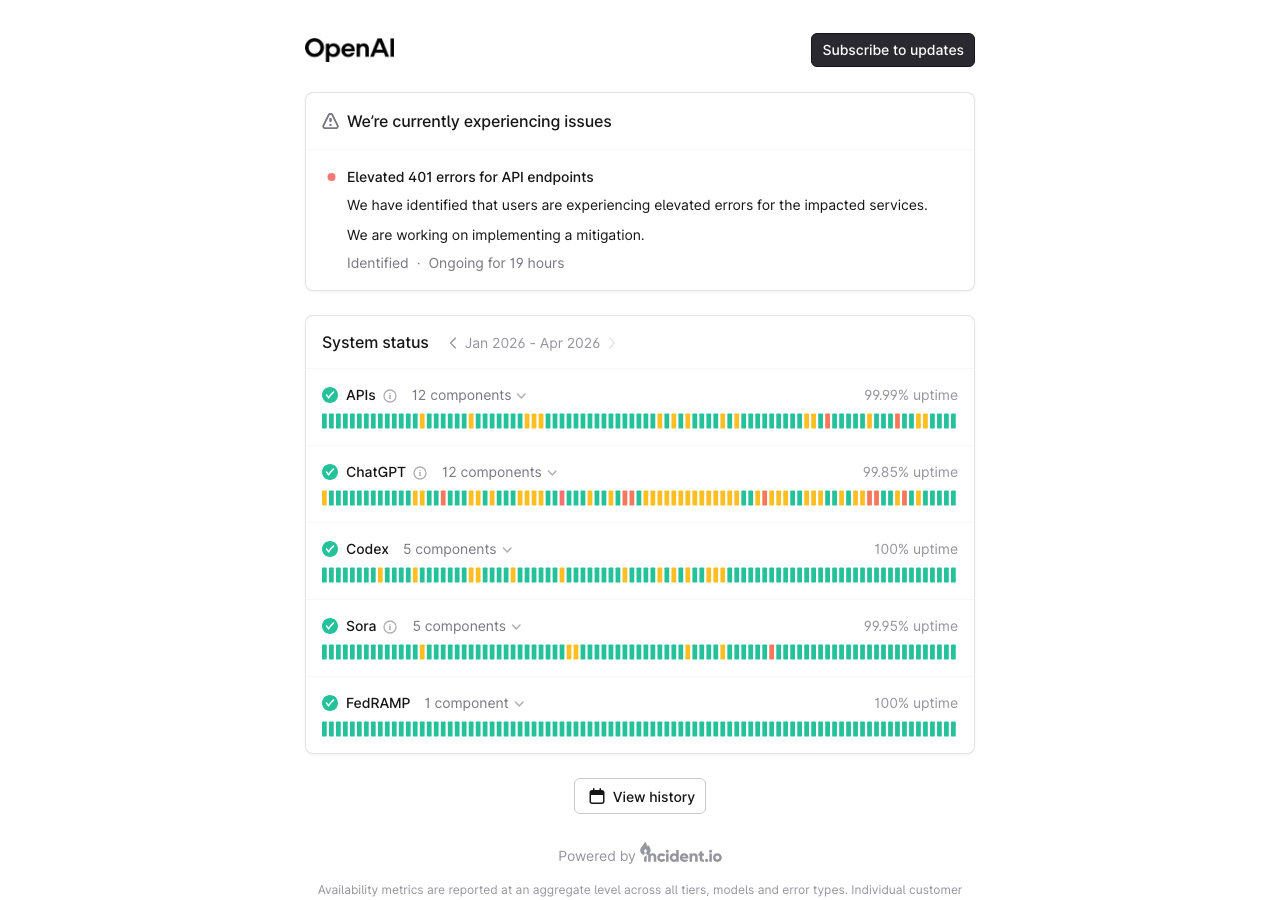This screenshot has height=900, width=1280.
Task: Click last bar in ChatGPT uptime chart
Action: 953,498
